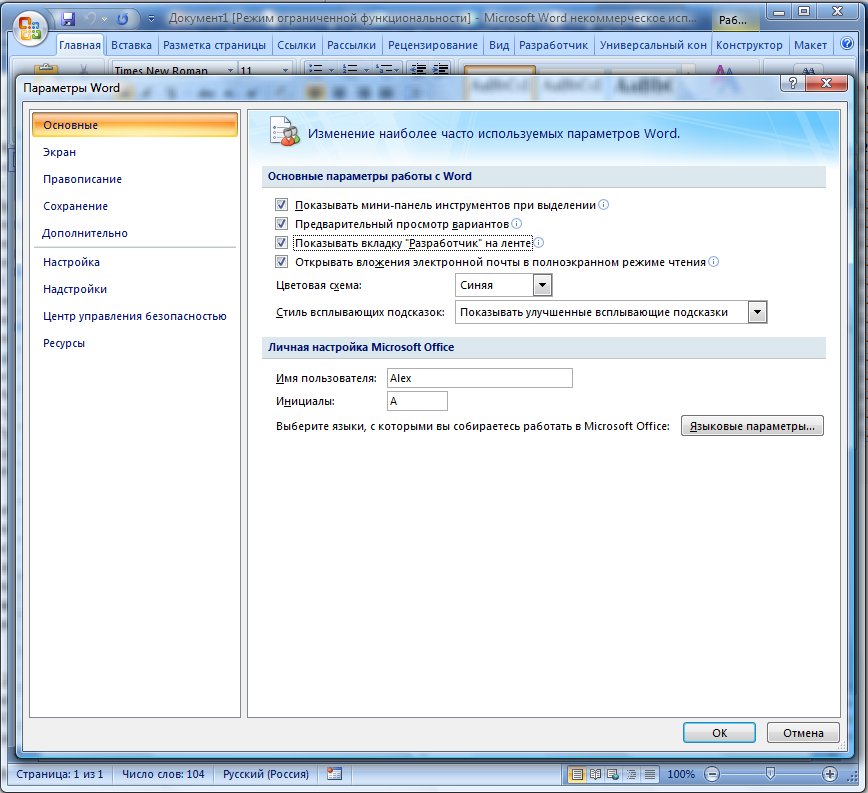The image size is (868, 793).
Task: Click info icon beside e-mail attachments option
Action: [714, 262]
